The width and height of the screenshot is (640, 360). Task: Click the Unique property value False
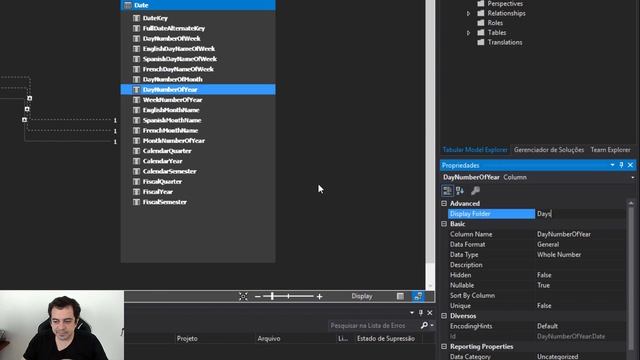[x=544, y=306]
